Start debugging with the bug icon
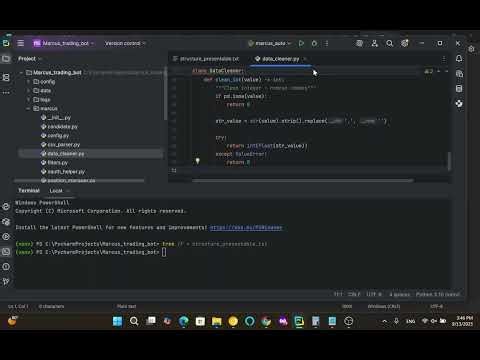The width and height of the screenshot is (480, 360). (314, 43)
